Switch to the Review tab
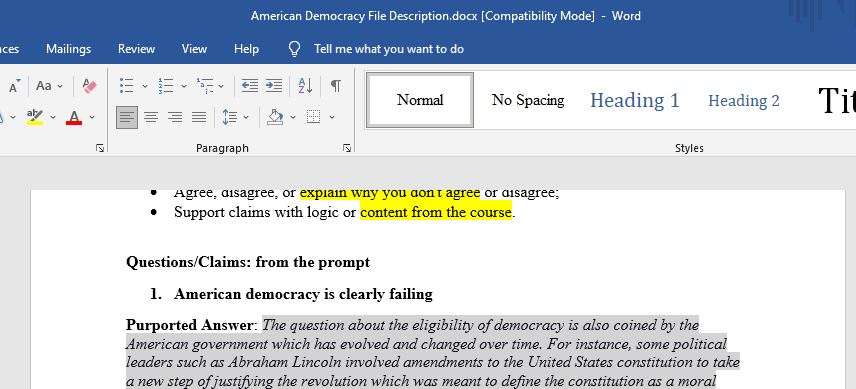This screenshot has height=389, width=856. click(x=136, y=49)
